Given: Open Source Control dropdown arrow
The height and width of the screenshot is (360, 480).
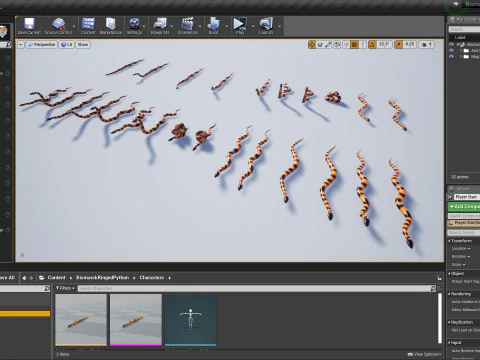Looking at the screenshot, I should click(74, 26).
